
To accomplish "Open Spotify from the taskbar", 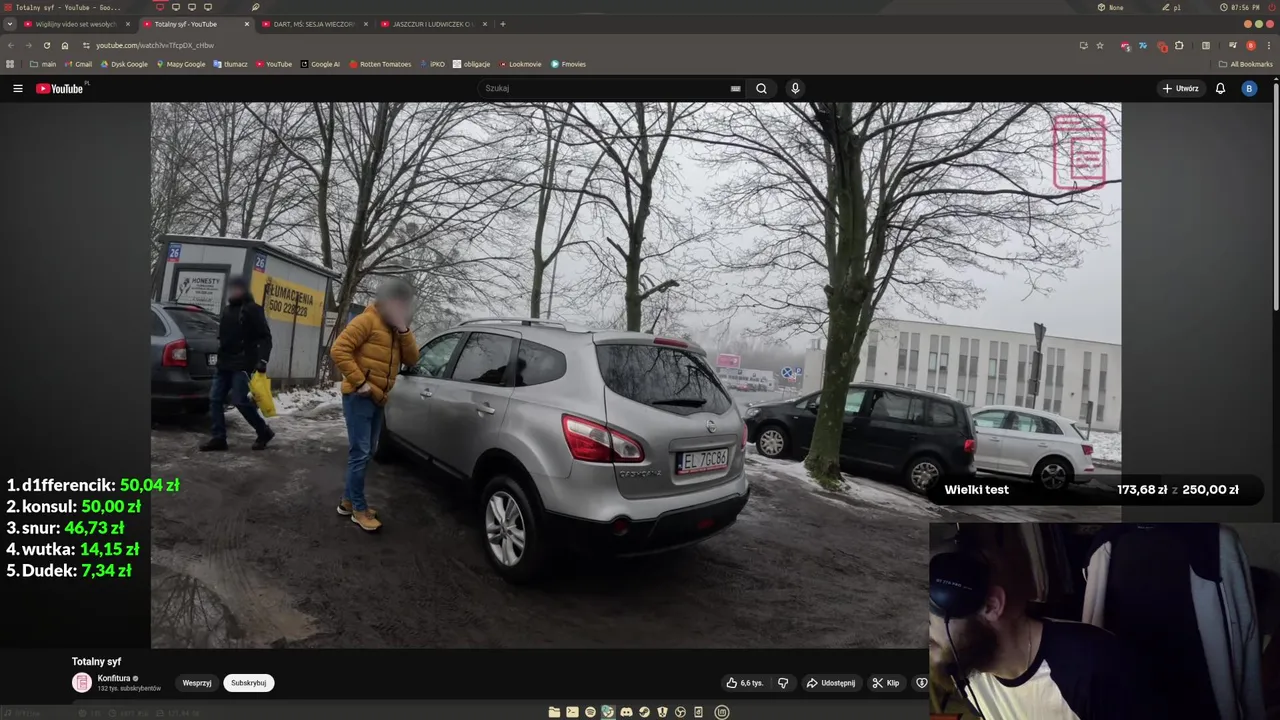I will coord(590,712).
